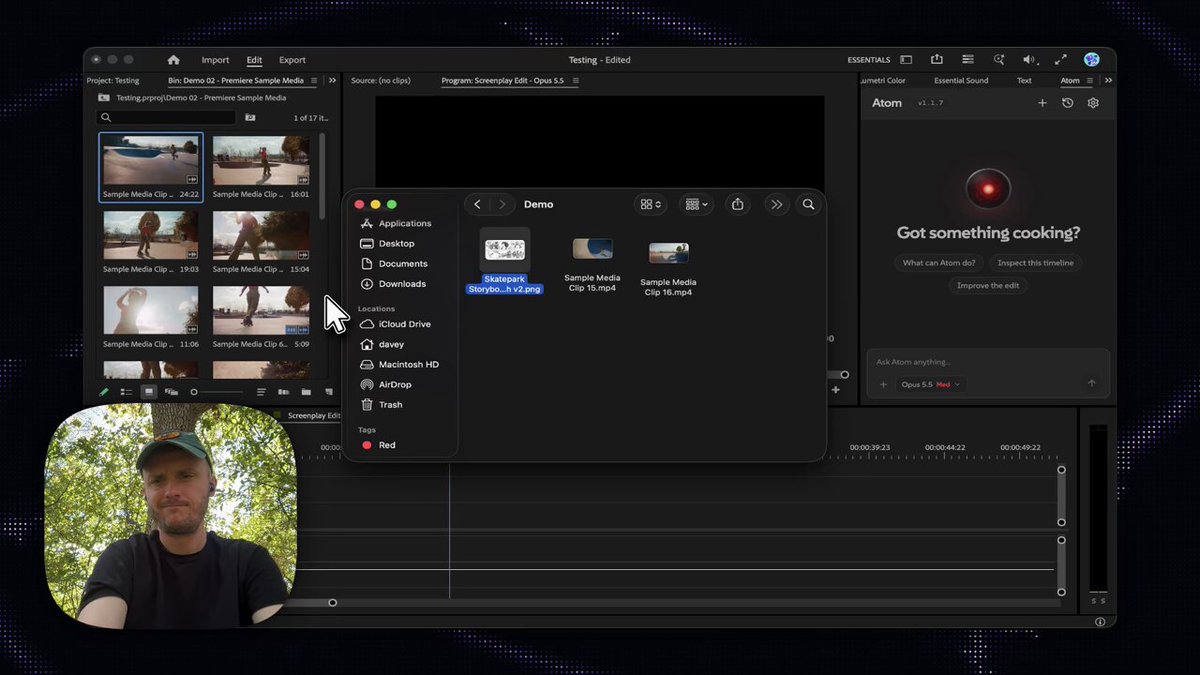Click the plus button below Program monitor
Screen dimensions: 1200x675
tap(836, 390)
